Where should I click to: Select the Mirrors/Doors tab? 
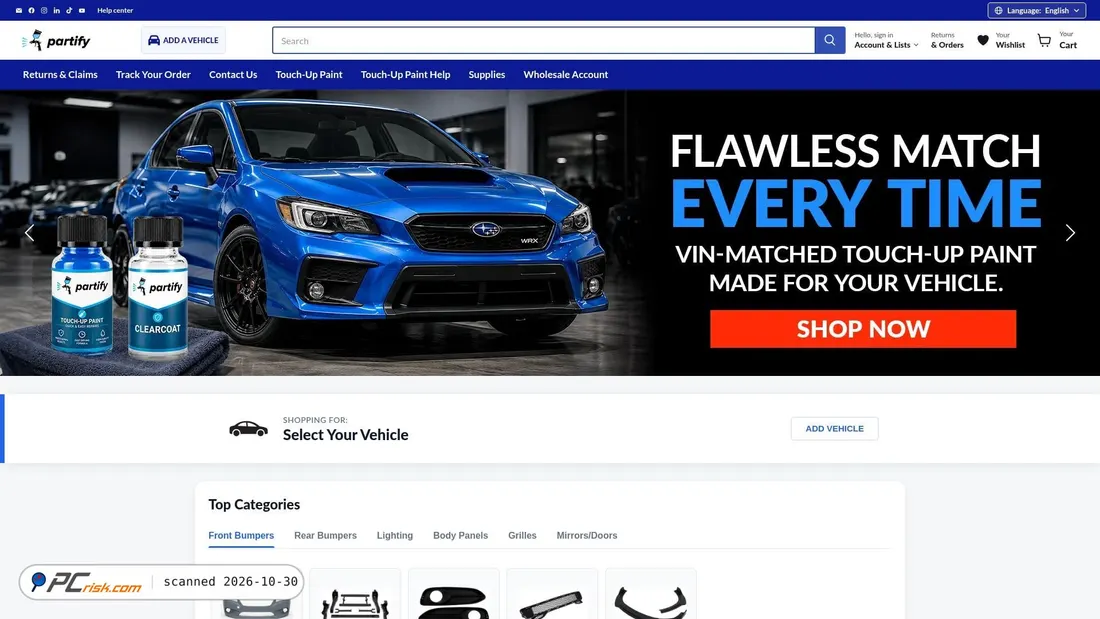coord(586,535)
